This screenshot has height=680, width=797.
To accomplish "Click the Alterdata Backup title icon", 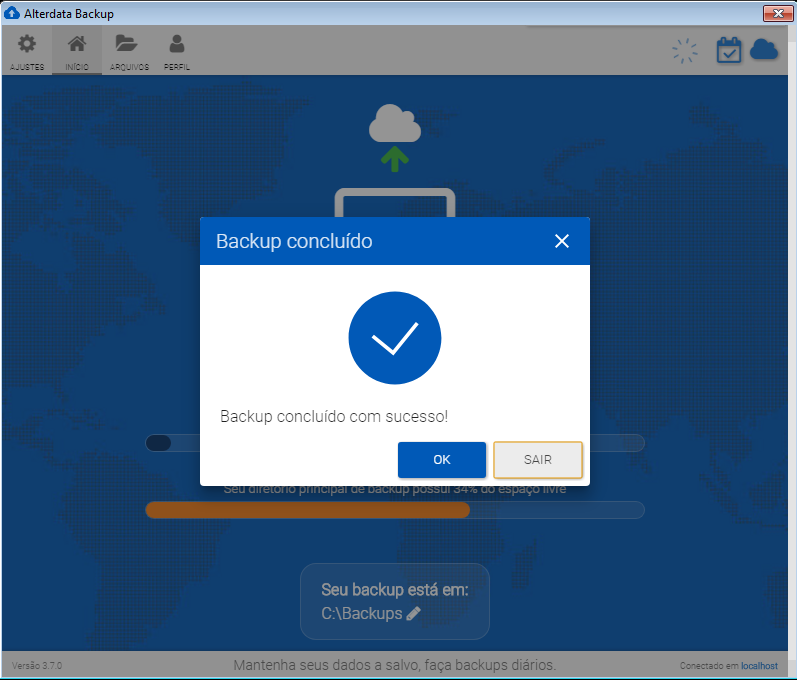I will (x=11, y=13).
